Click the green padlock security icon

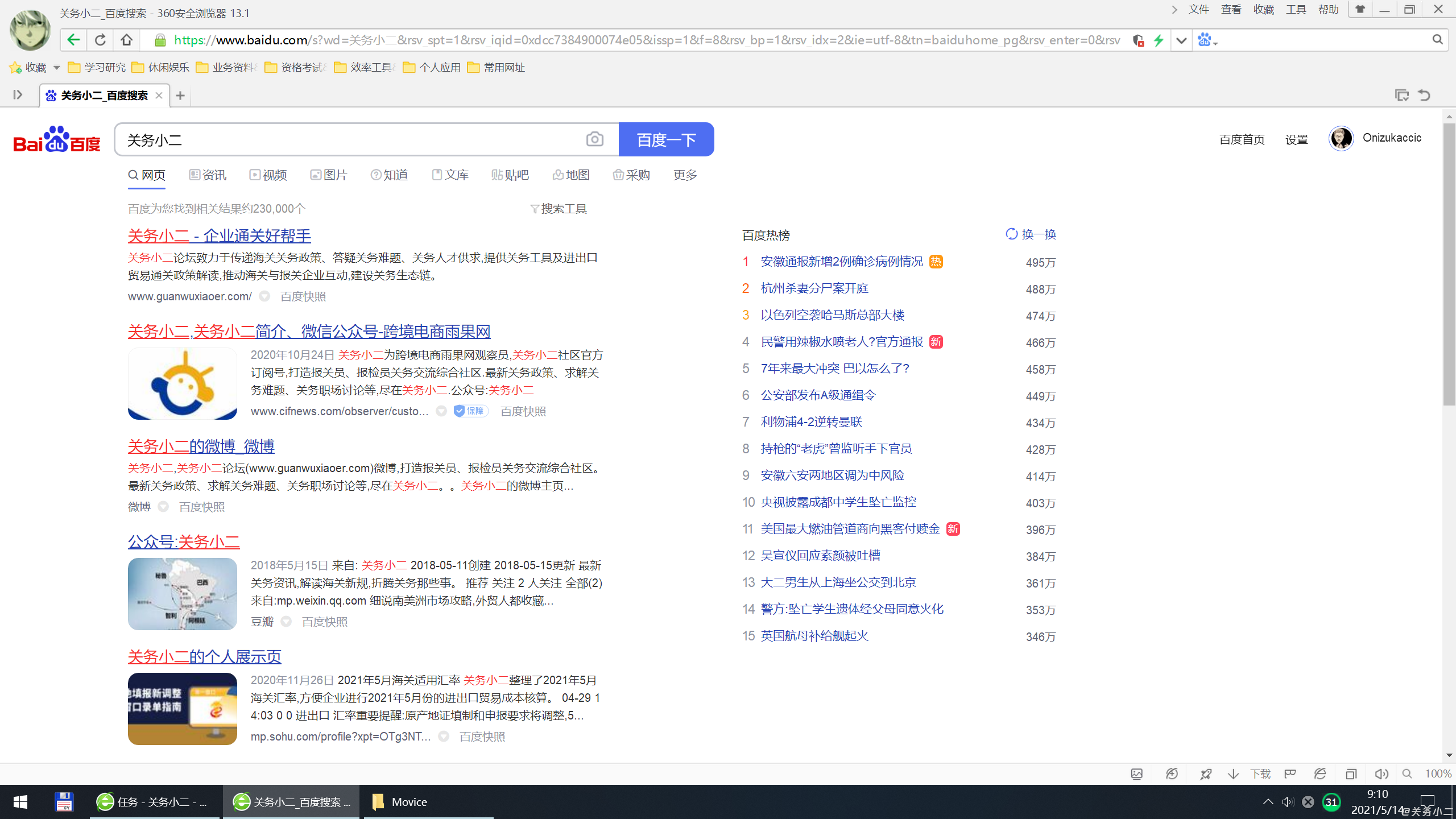(160, 40)
